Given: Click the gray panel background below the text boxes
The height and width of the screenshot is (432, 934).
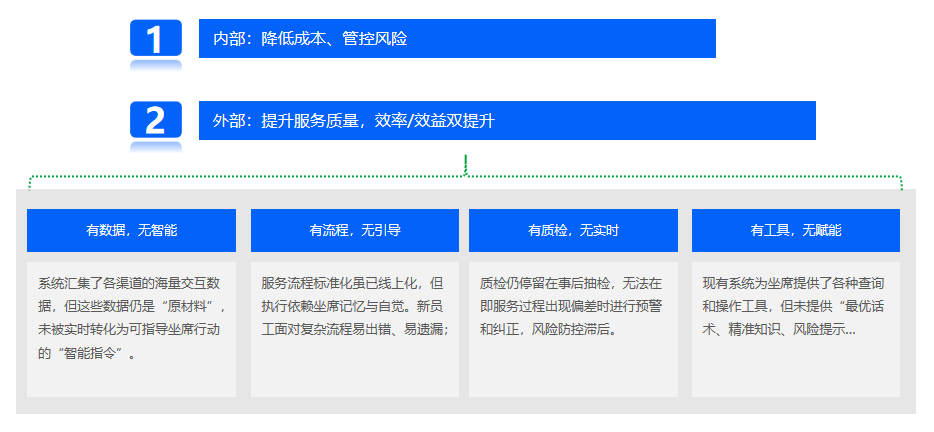Looking at the screenshot, I should pos(466,405).
